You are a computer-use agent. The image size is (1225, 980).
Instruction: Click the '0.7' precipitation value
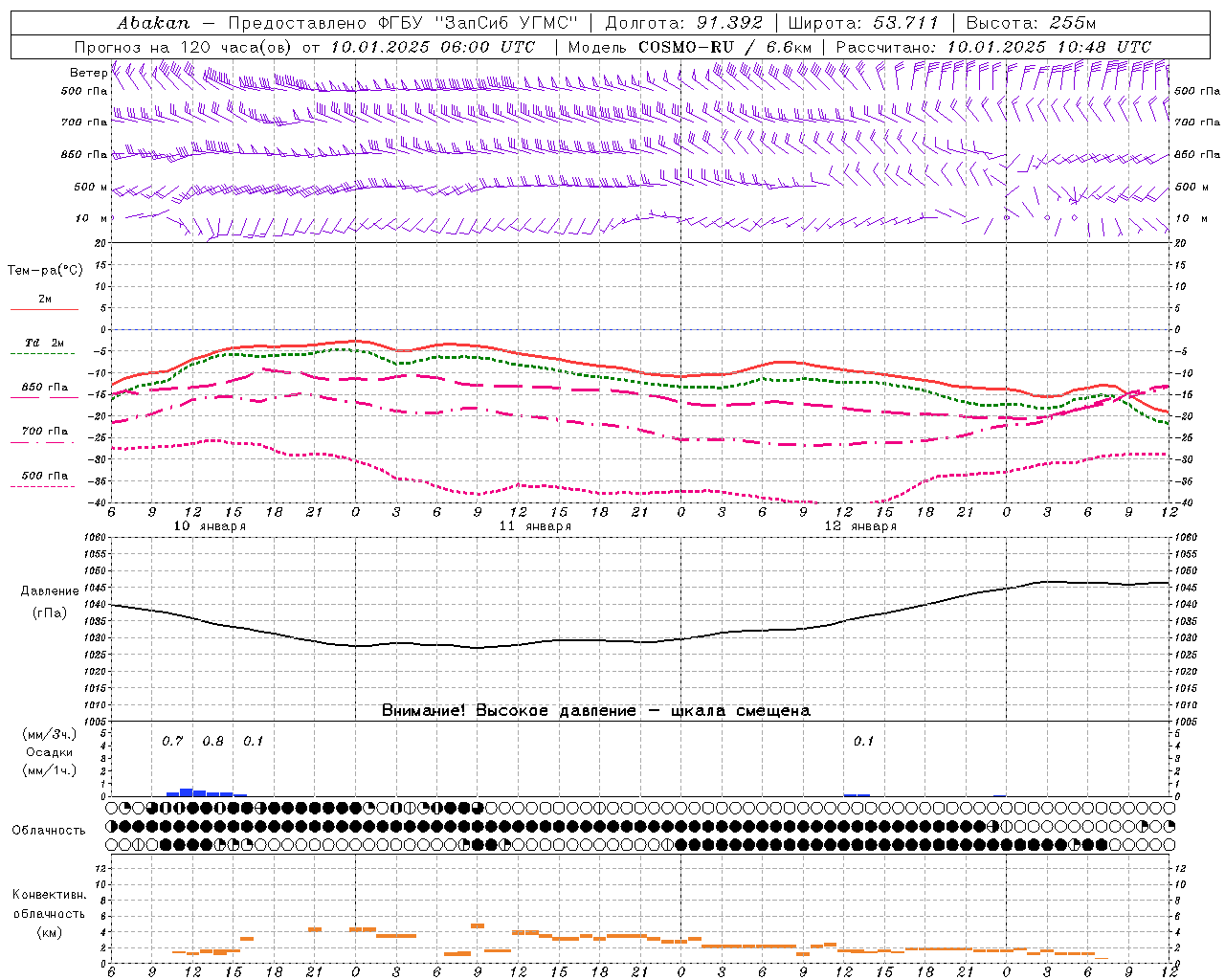coord(172,741)
